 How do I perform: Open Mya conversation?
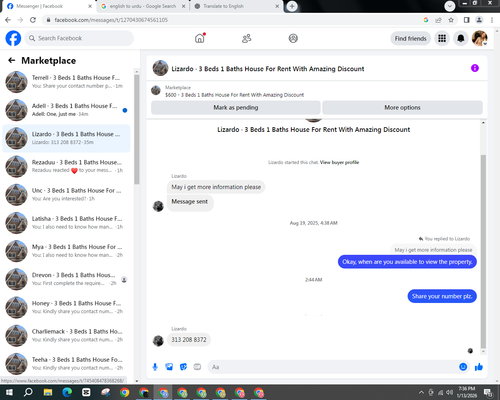66,251
